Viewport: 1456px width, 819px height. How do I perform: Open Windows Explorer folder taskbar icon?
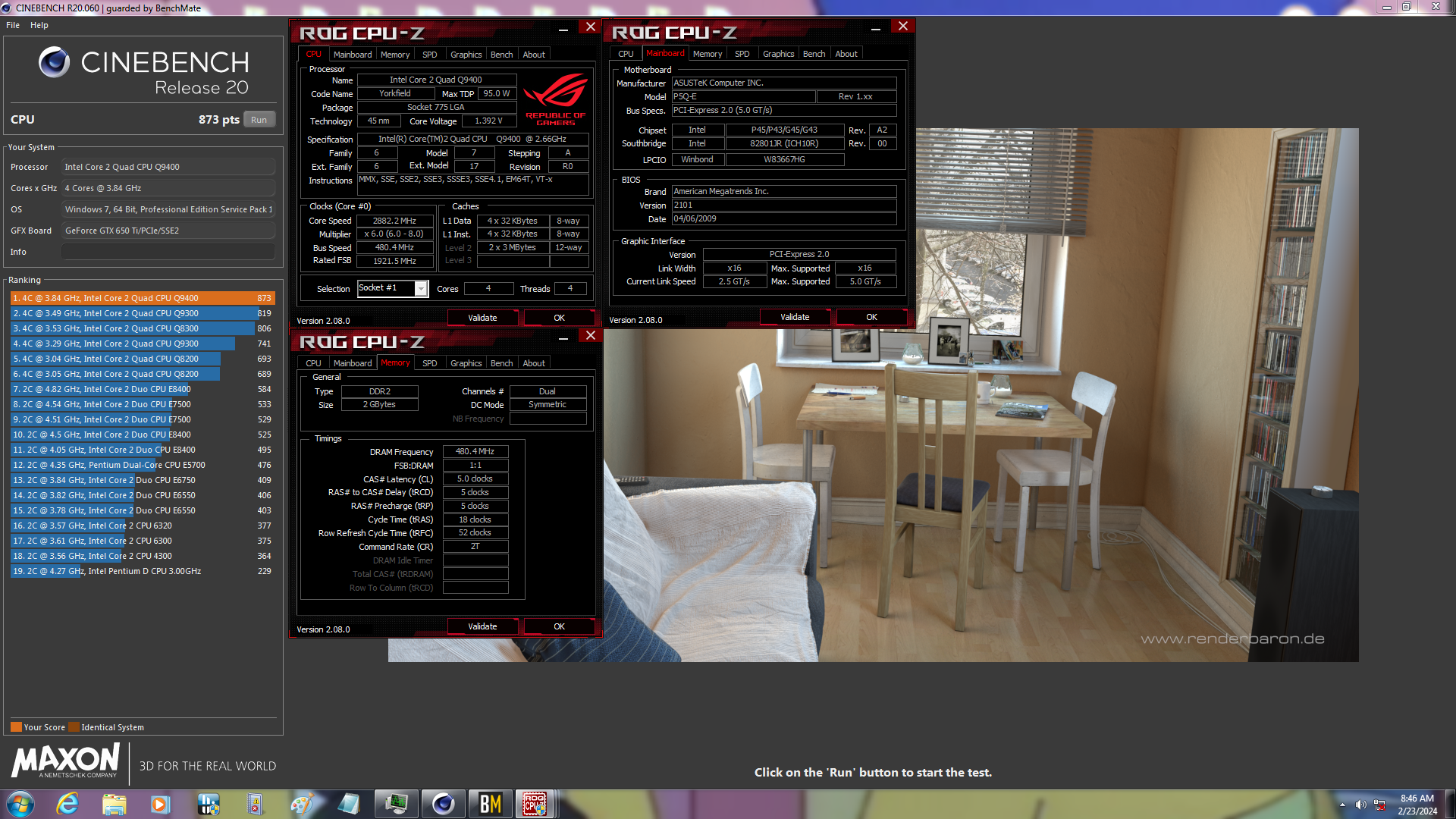(115, 804)
